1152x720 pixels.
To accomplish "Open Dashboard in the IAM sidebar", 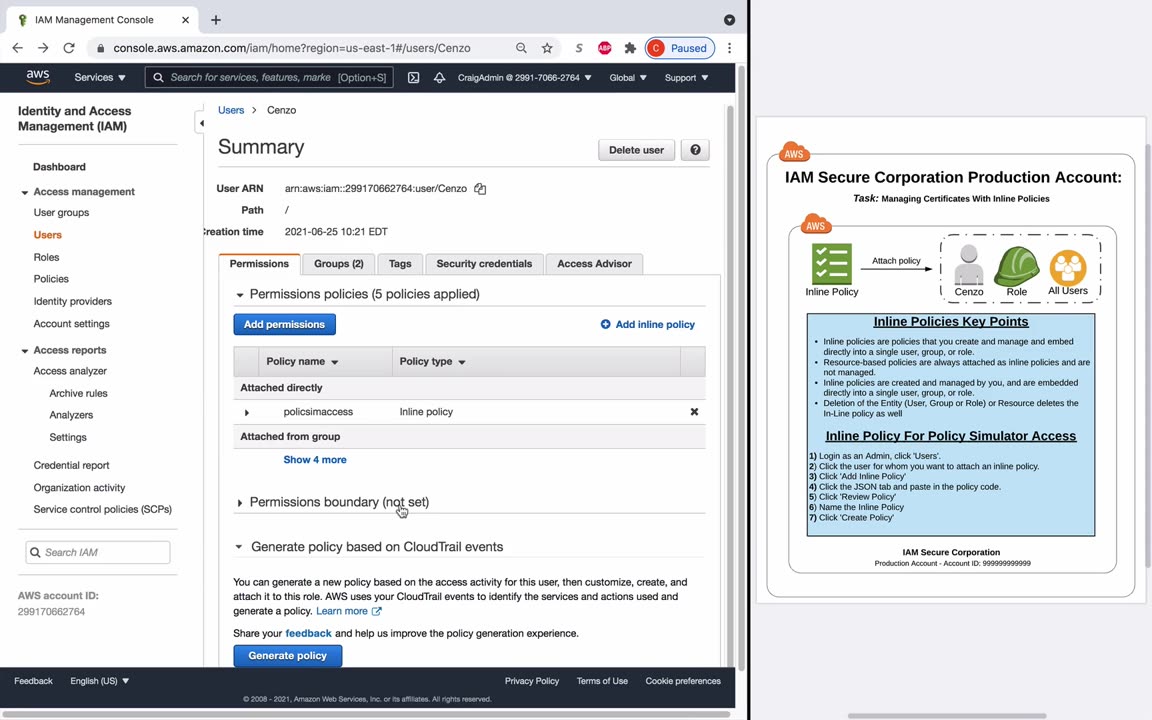I will 60,167.
